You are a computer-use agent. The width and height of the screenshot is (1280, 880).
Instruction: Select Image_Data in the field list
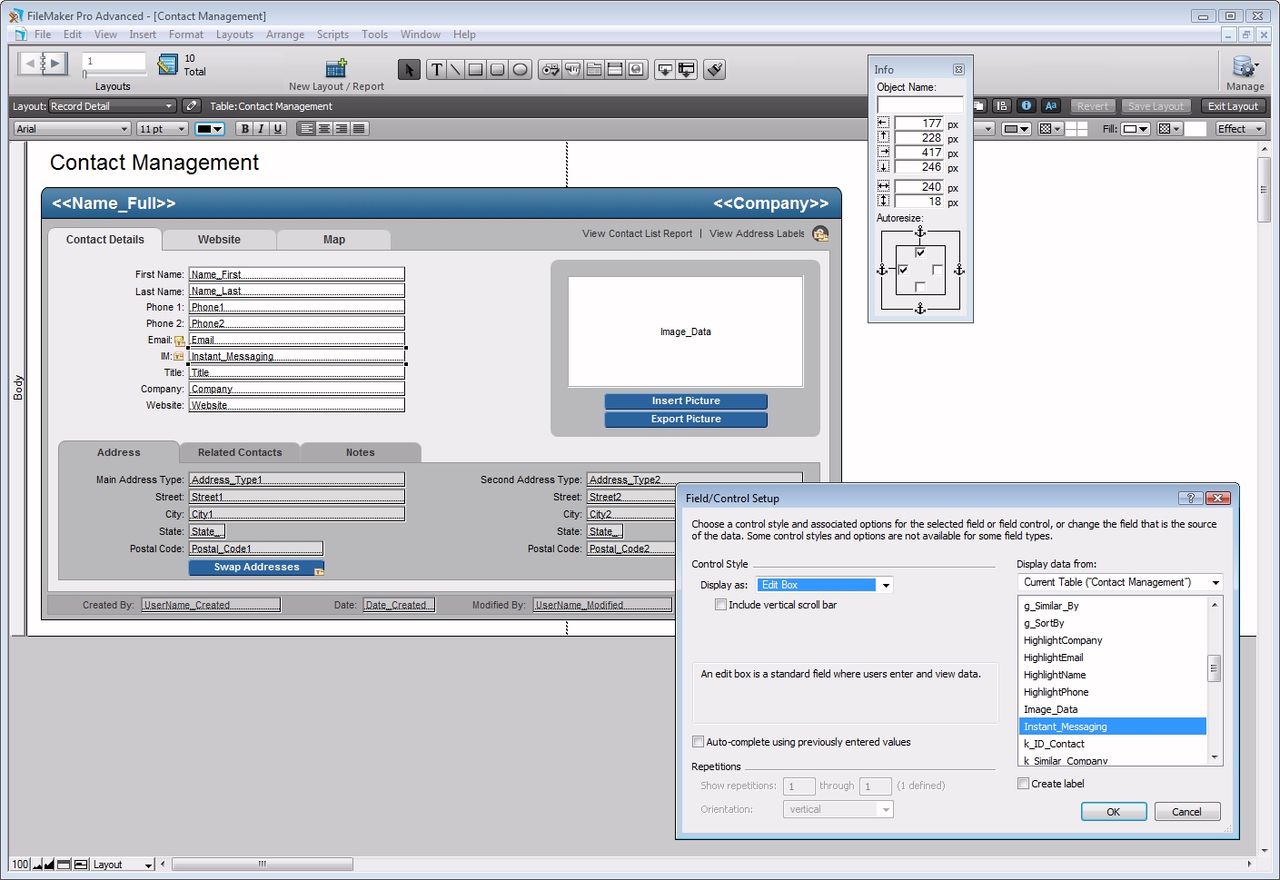coord(1113,709)
